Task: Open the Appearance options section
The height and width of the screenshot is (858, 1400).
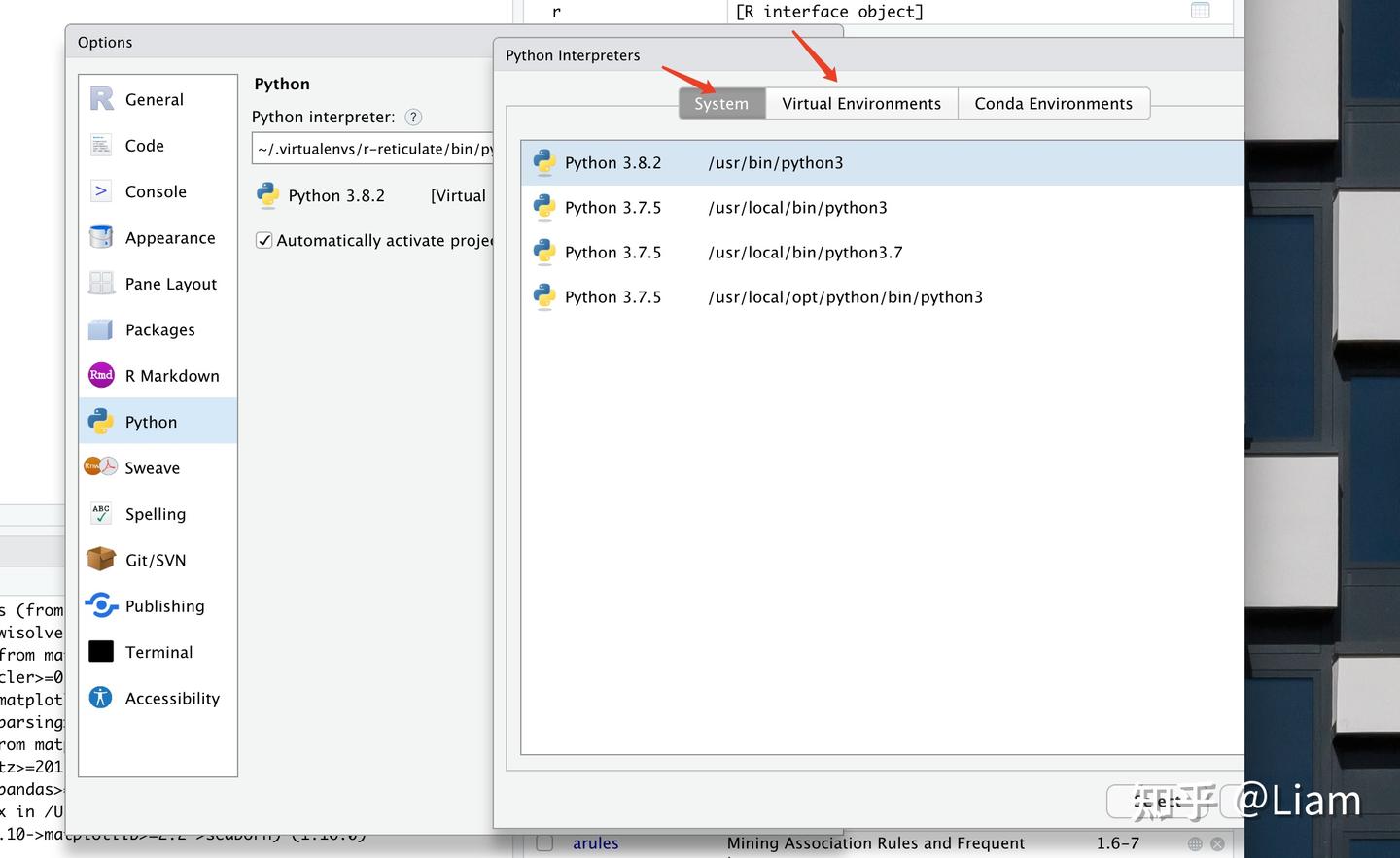Action: coord(157,238)
